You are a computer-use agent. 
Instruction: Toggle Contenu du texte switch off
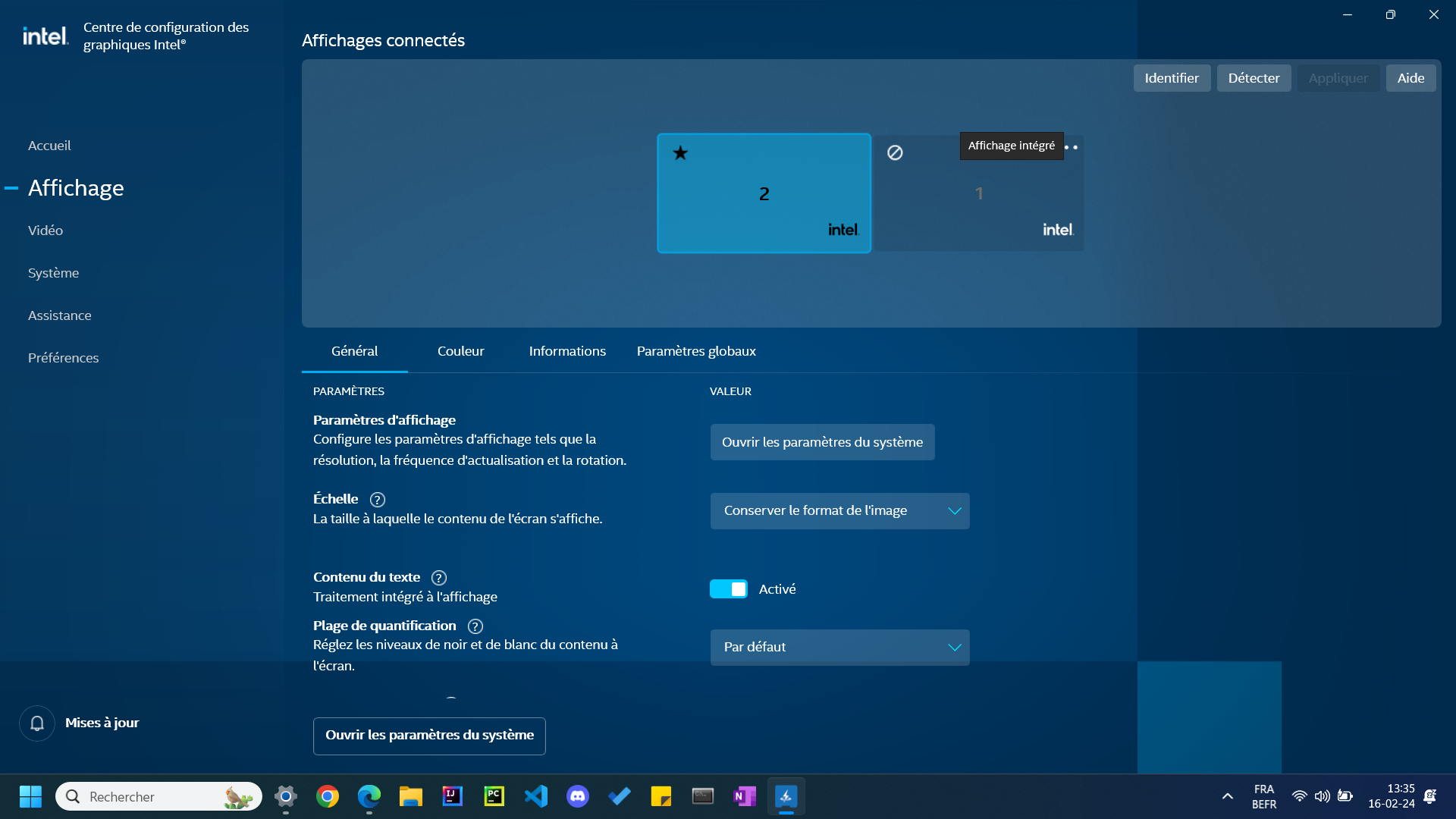coord(729,589)
